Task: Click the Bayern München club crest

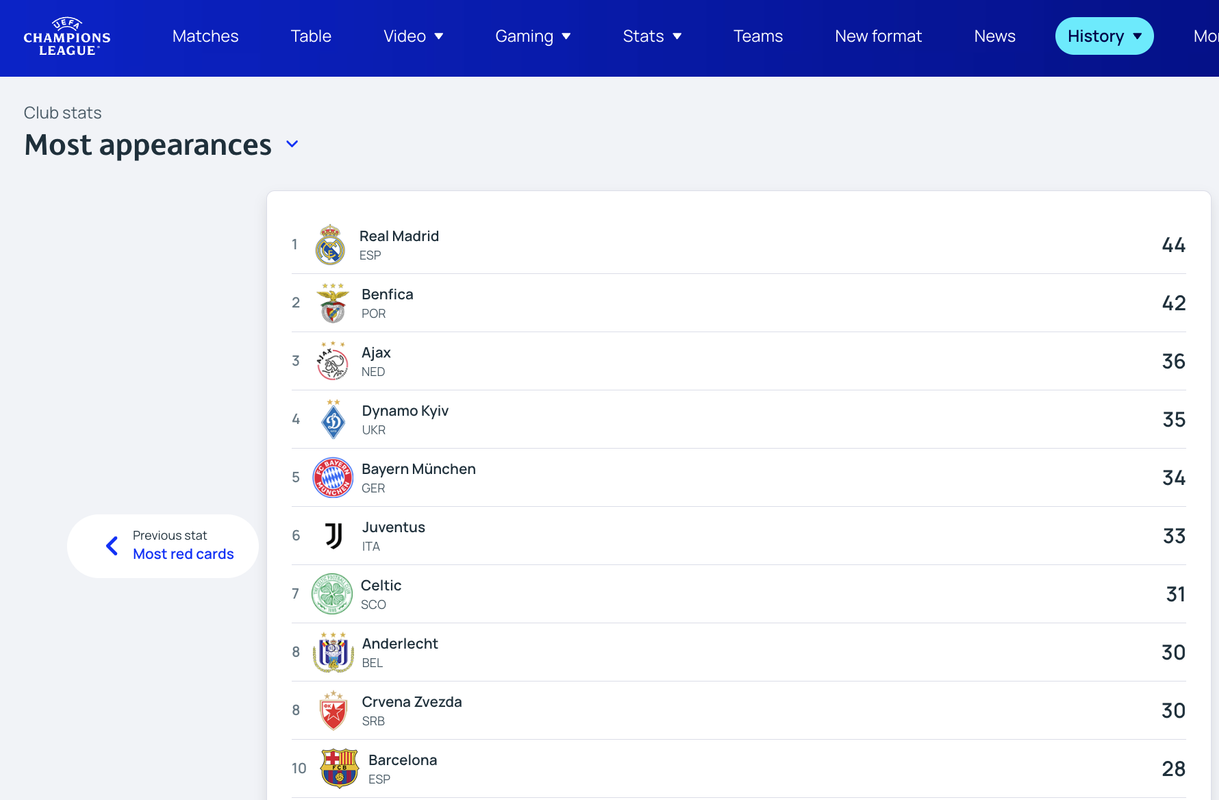Action: (x=333, y=478)
